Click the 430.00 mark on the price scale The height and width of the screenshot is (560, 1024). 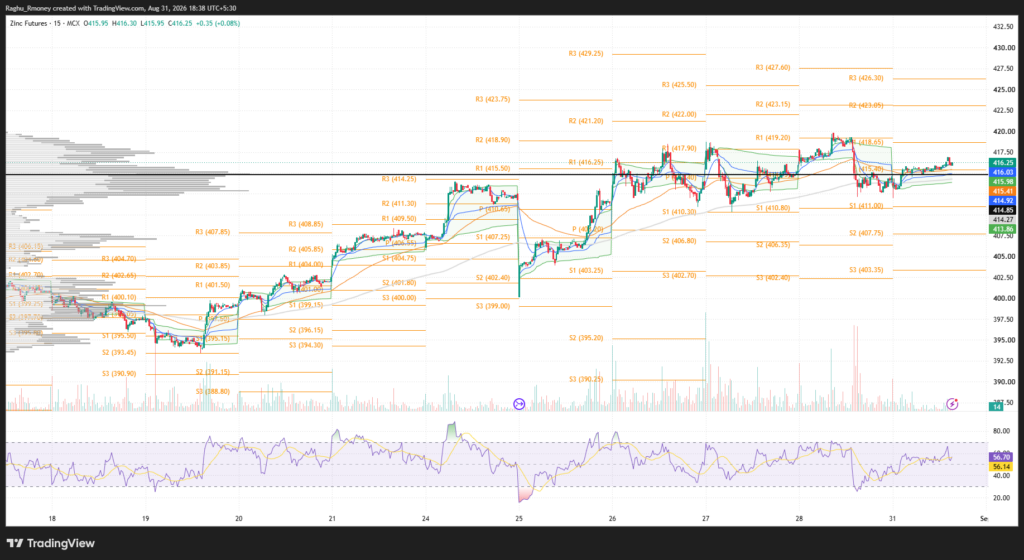click(1004, 48)
